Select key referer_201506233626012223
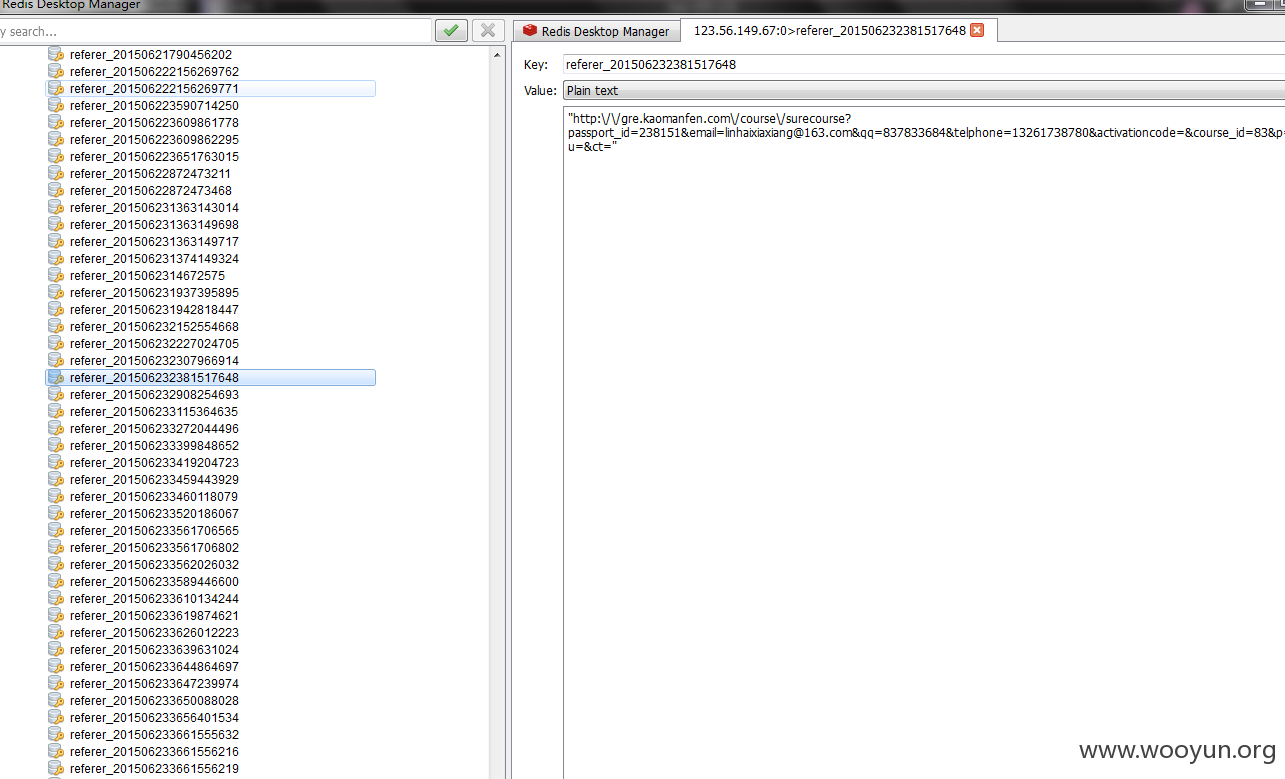 (154, 633)
